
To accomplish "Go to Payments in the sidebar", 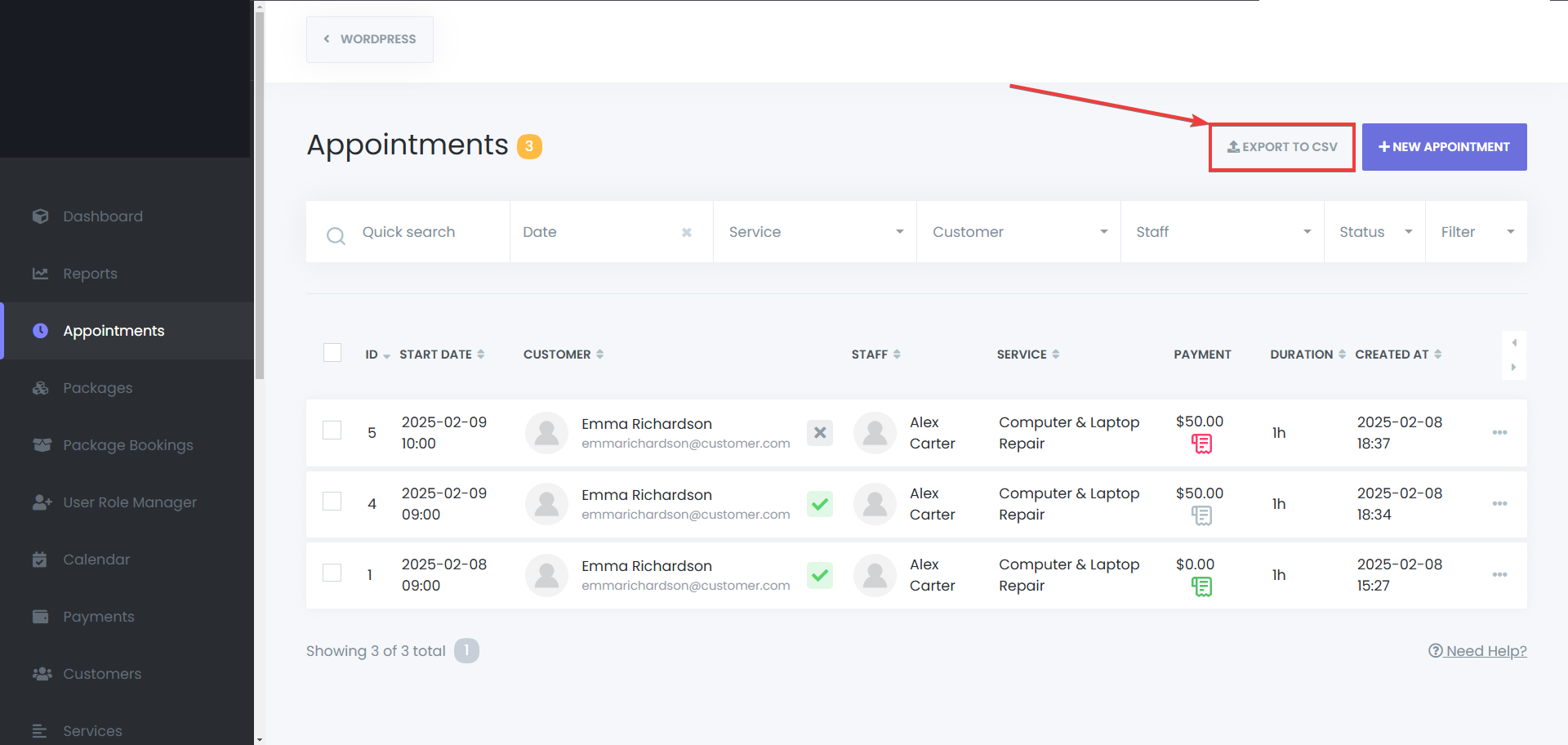I will pyautogui.click(x=98, y=617).
